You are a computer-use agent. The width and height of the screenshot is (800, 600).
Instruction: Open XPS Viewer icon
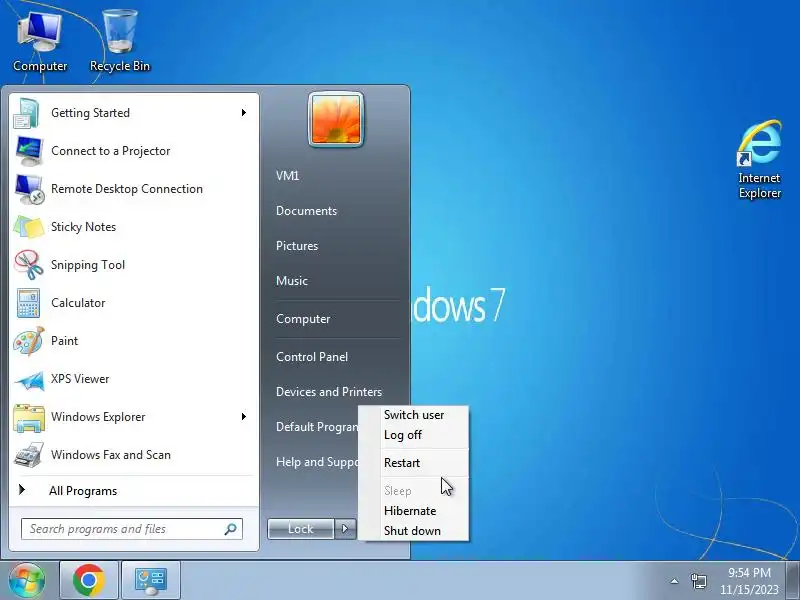29,380
